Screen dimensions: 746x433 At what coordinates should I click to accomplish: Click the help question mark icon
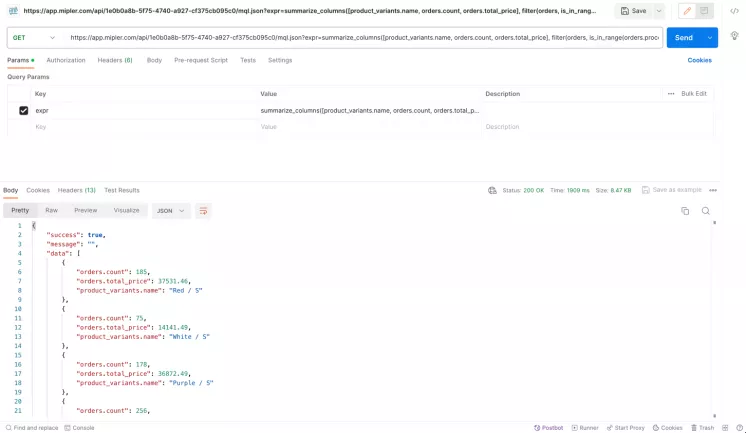coord(739,428)
